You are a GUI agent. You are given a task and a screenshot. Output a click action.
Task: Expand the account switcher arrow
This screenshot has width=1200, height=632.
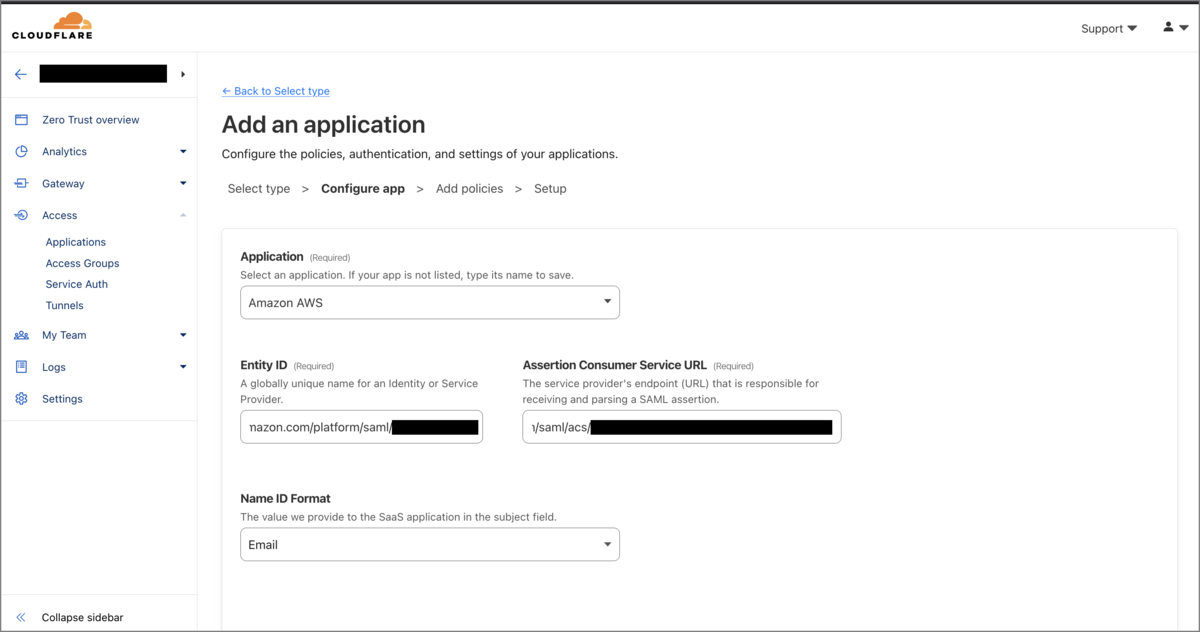point(183,74)
